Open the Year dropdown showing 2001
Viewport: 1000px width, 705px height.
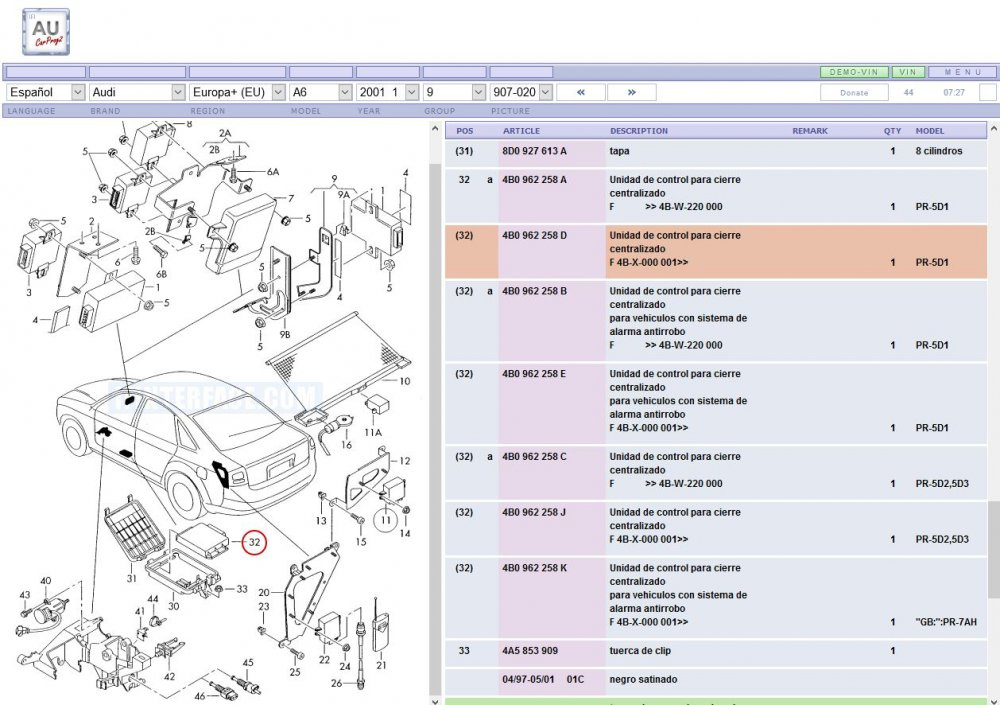click(x=388, y=93)
